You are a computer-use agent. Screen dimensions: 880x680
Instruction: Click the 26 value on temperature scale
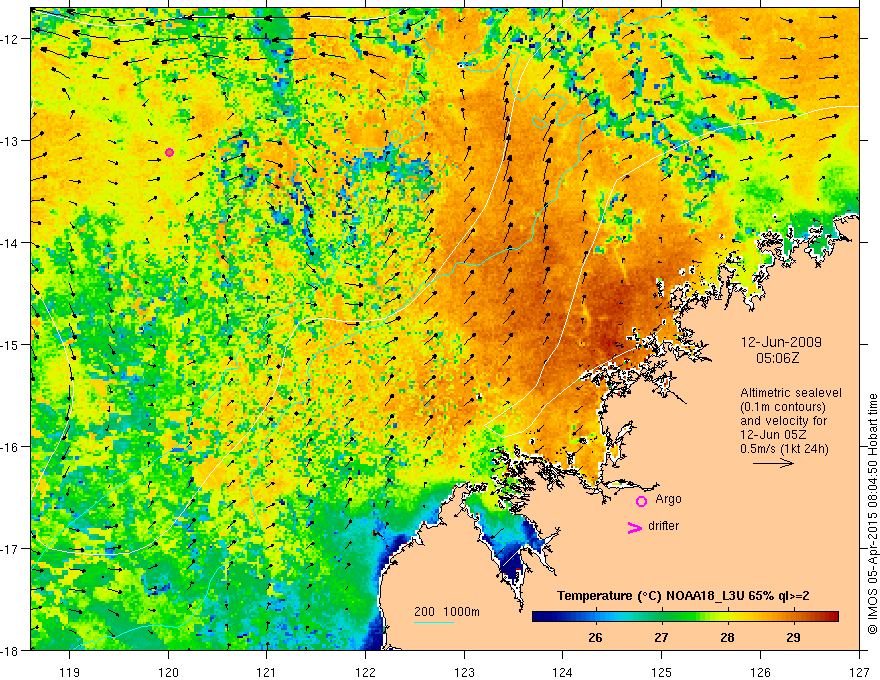pyautogui.click(x=595, y=637)
